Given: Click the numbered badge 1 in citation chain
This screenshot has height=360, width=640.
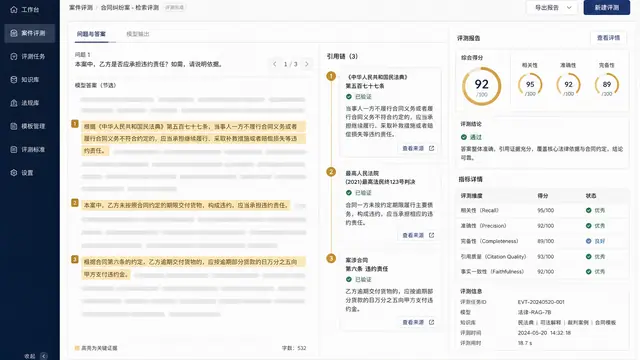Looking at the screenshot, I should [x=331, y=76].
